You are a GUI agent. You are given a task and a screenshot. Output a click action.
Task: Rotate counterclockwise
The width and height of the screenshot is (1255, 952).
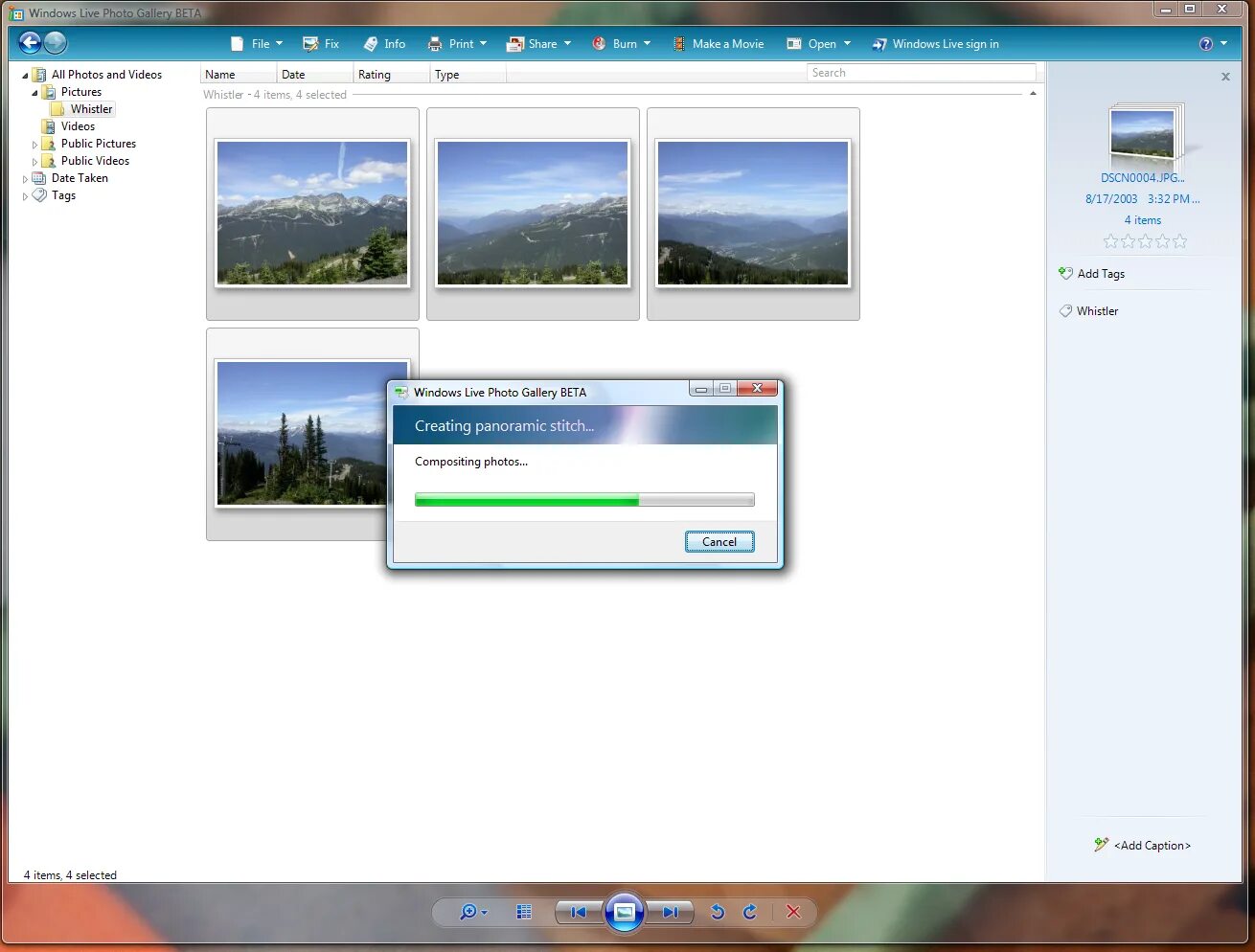point(718,913)
